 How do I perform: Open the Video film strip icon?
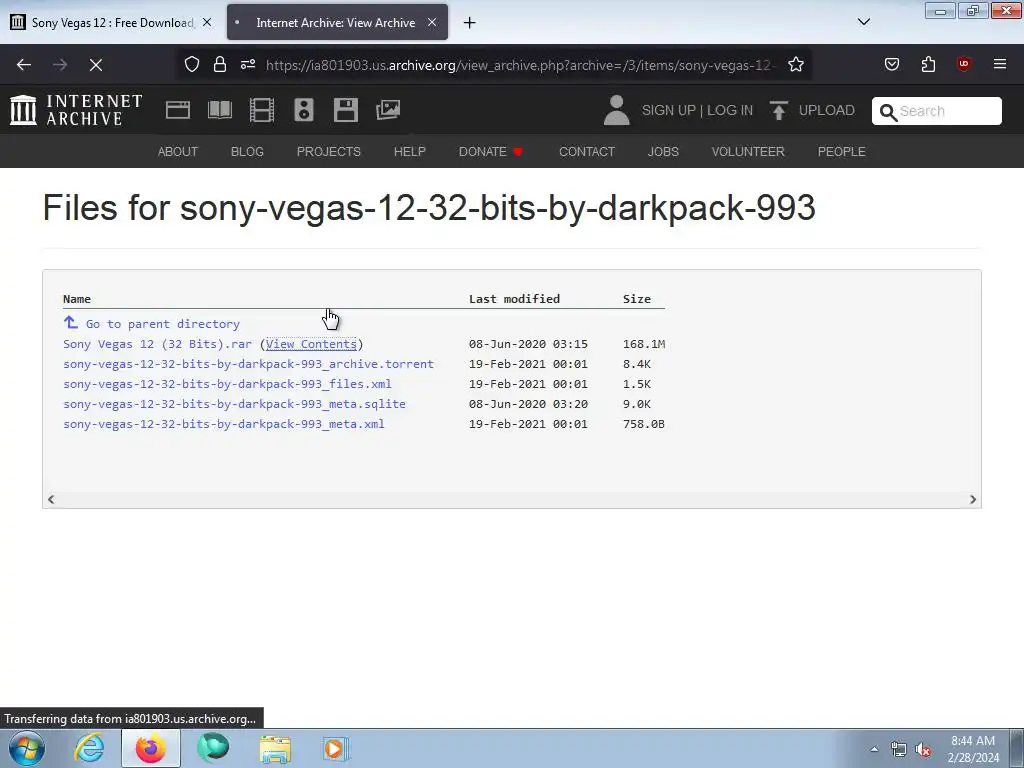[262, 110]
